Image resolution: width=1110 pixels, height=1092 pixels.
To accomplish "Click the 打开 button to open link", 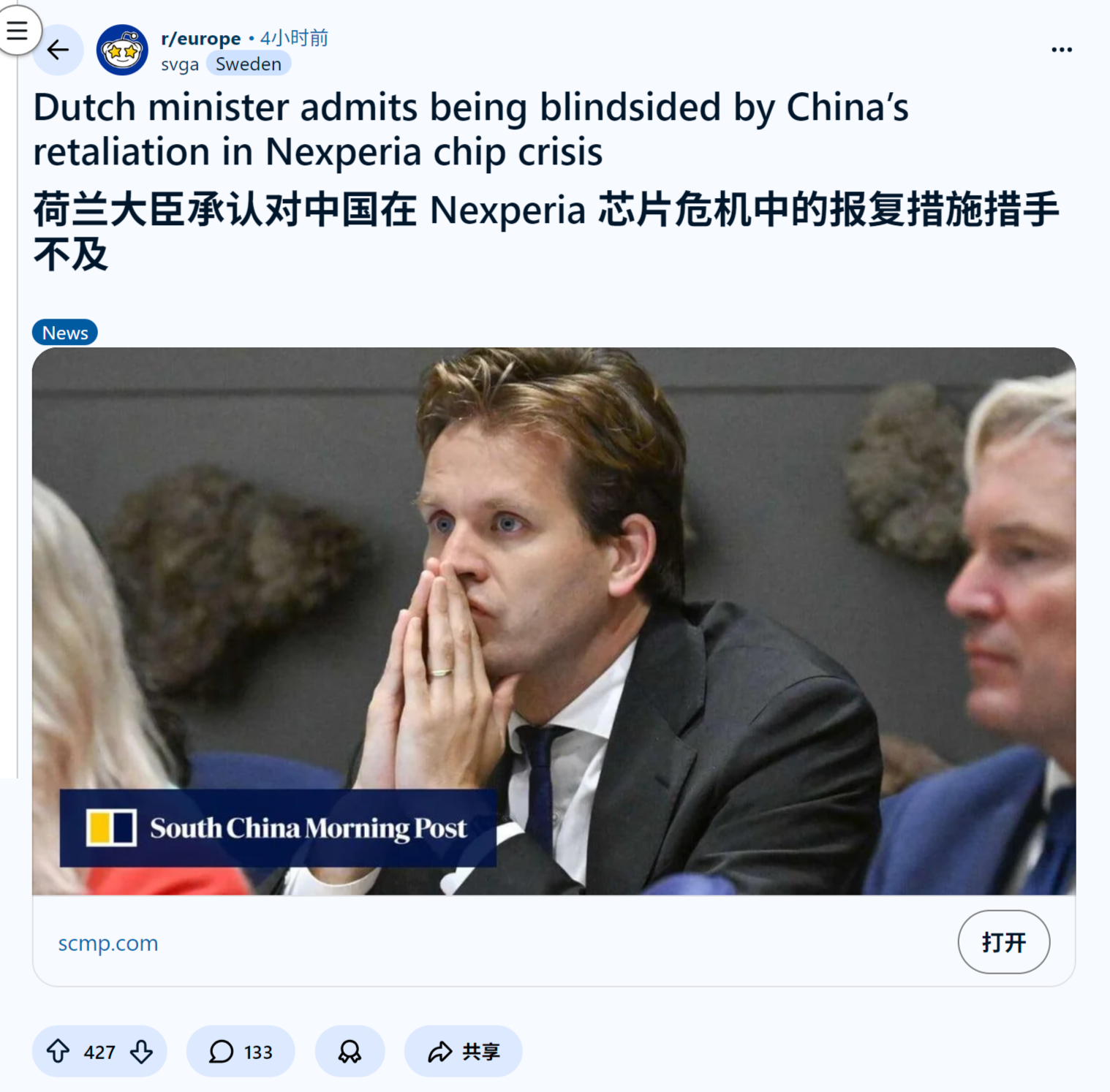I will tap(1003, 941).
